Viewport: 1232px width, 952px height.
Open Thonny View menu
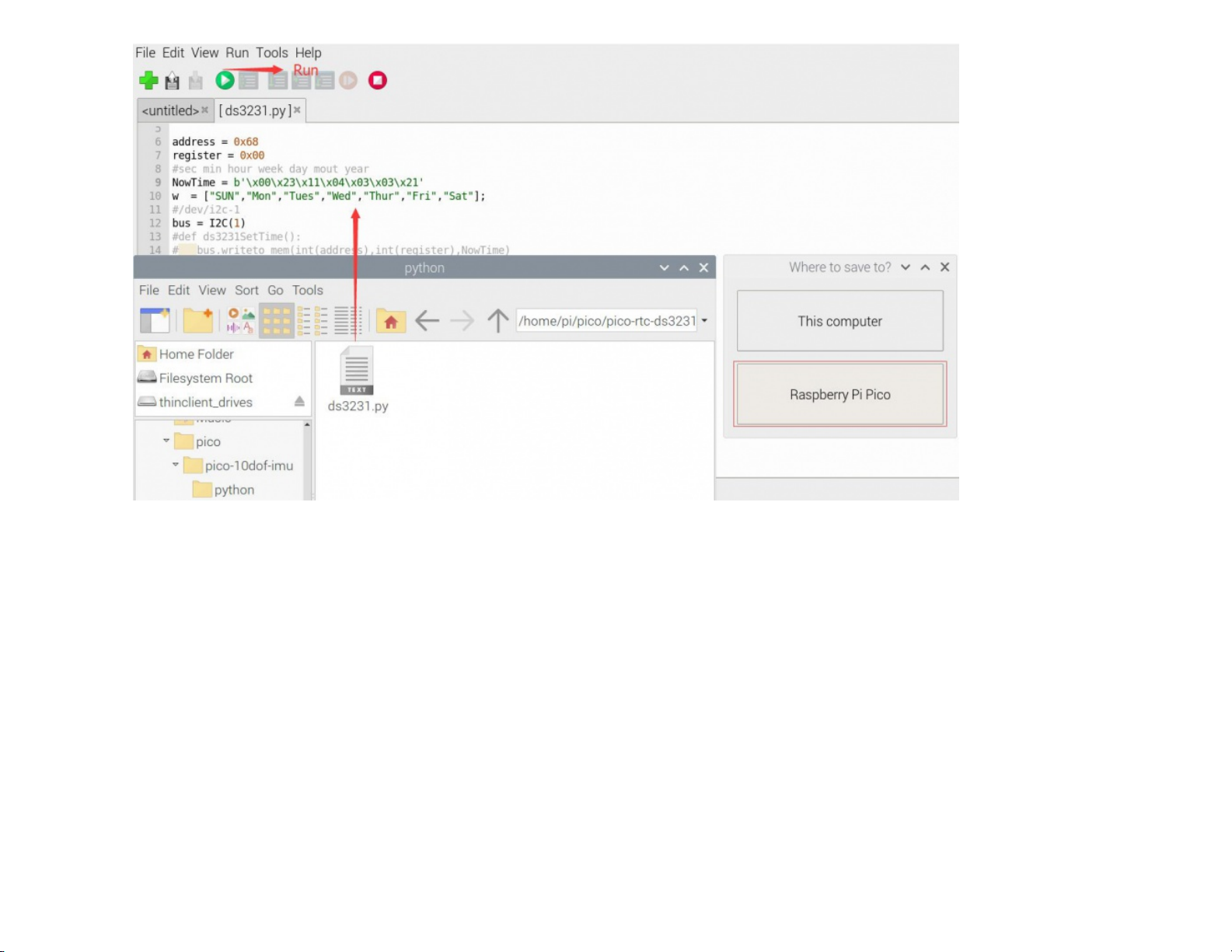click(x=205, y=53)
